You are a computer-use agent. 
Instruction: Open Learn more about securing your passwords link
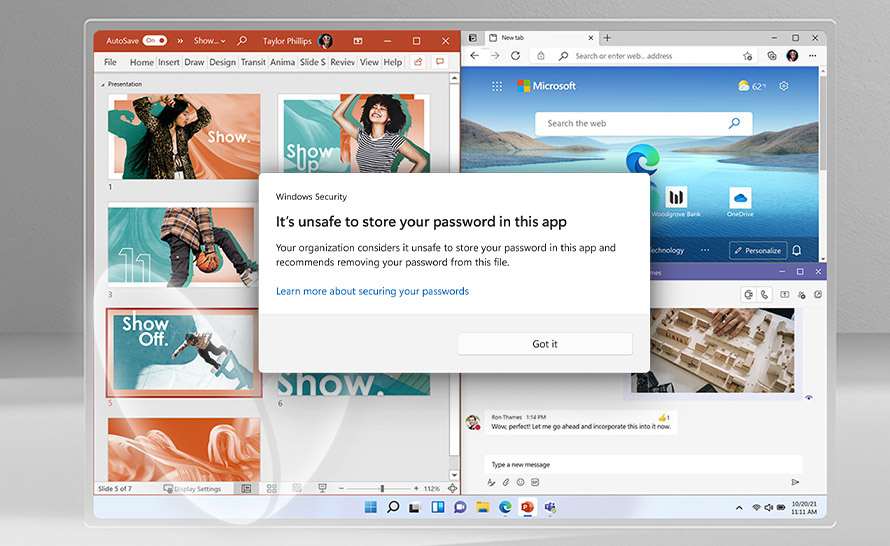coord(372,291)
